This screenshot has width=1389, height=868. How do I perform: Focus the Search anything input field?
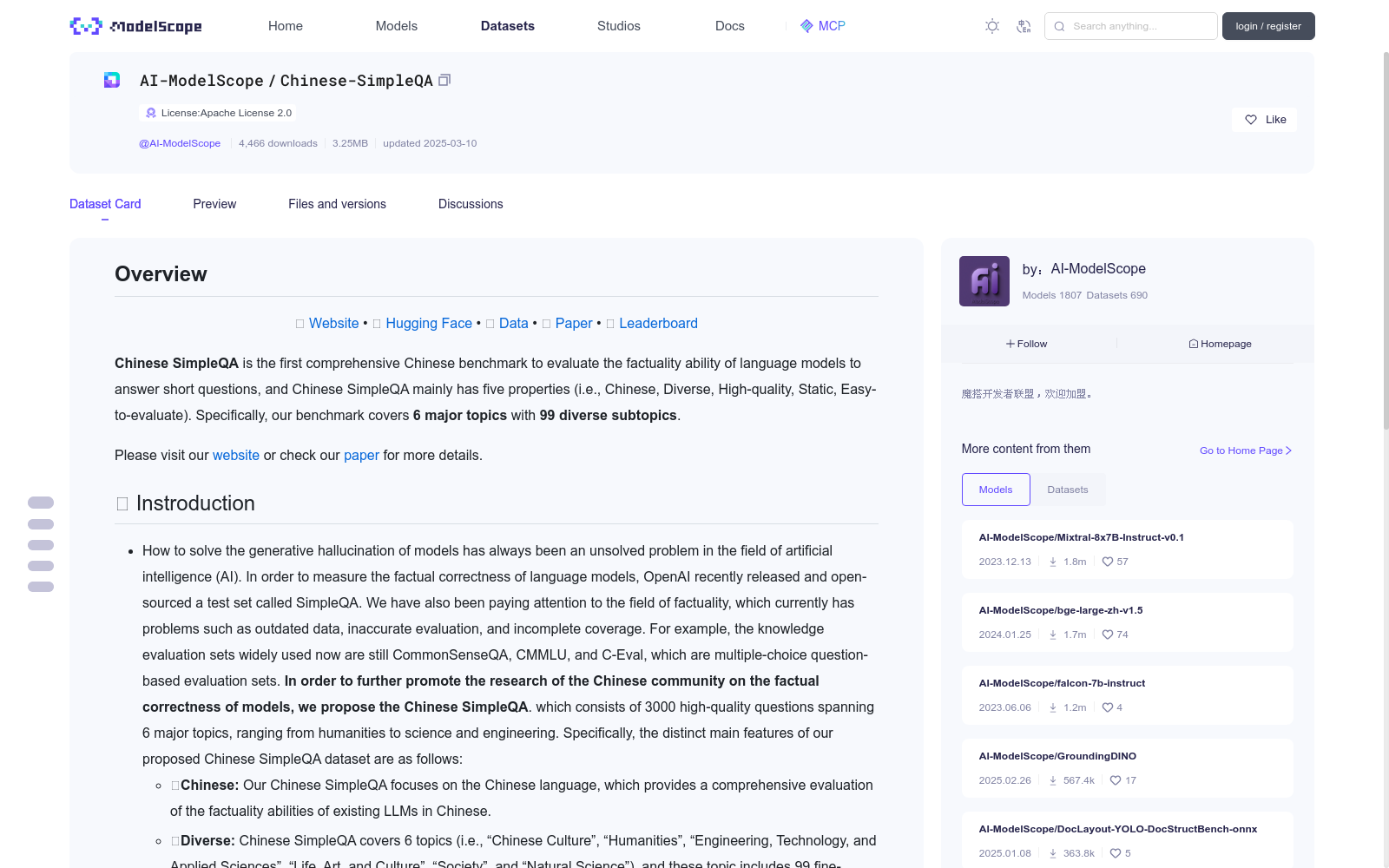[1131, 26]
